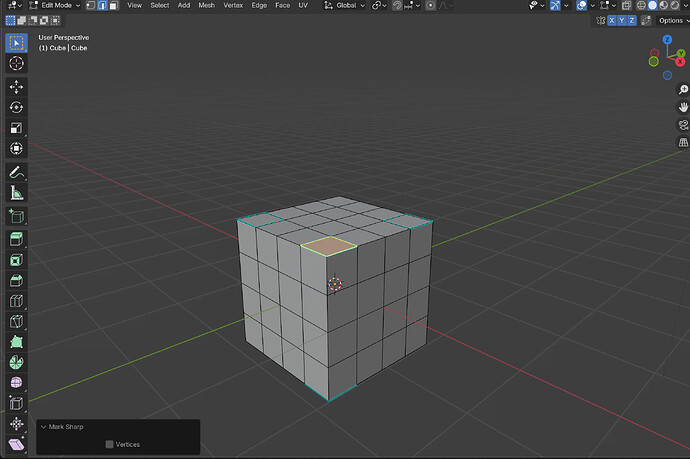Screen dimensions: 690x459
Task: Toggle the camera view icon
Action: [683, 125]
